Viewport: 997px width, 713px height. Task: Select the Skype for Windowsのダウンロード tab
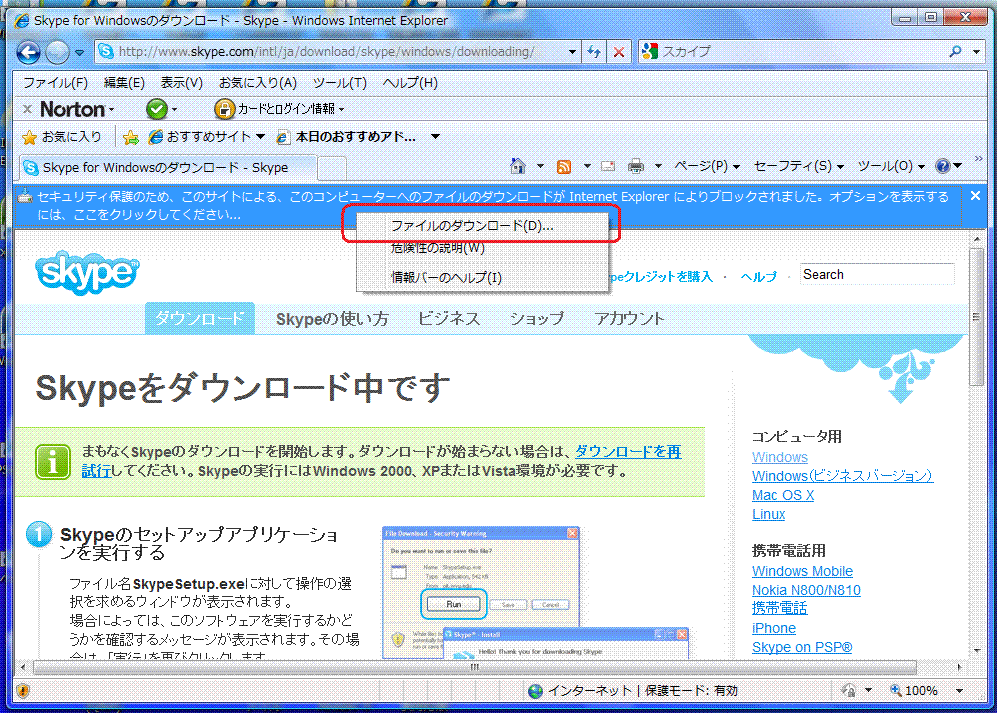click(167, 168)
